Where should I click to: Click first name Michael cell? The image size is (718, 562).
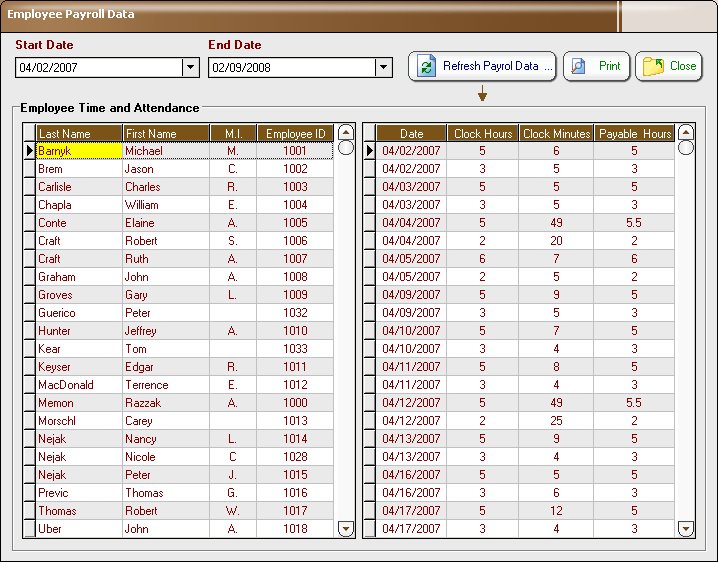166,151
